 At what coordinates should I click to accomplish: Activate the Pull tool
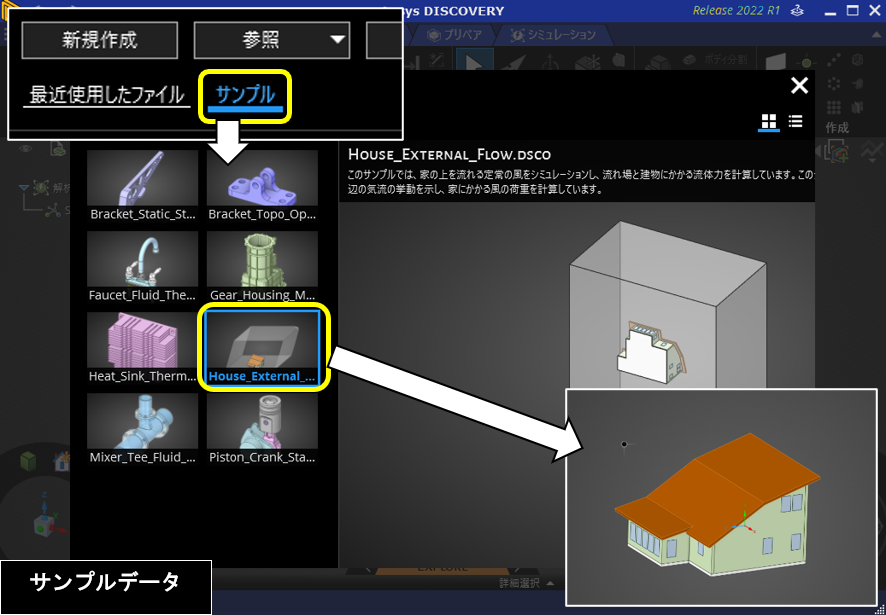coord(513,62)
